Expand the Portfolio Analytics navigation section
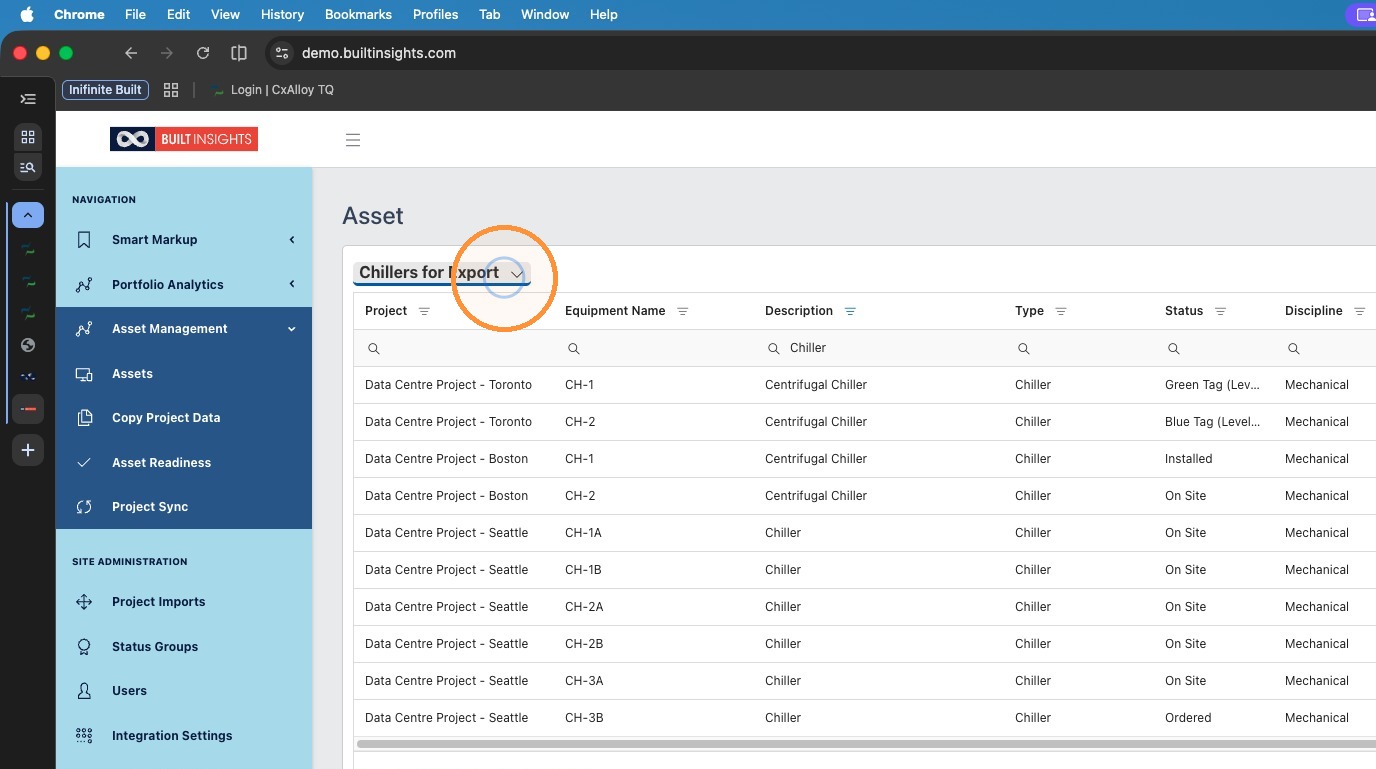The image size is (1376, 769). (184, 285)
